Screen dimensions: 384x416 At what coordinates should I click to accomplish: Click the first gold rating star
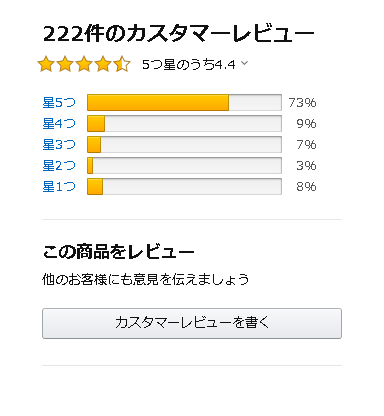[46, 64]
